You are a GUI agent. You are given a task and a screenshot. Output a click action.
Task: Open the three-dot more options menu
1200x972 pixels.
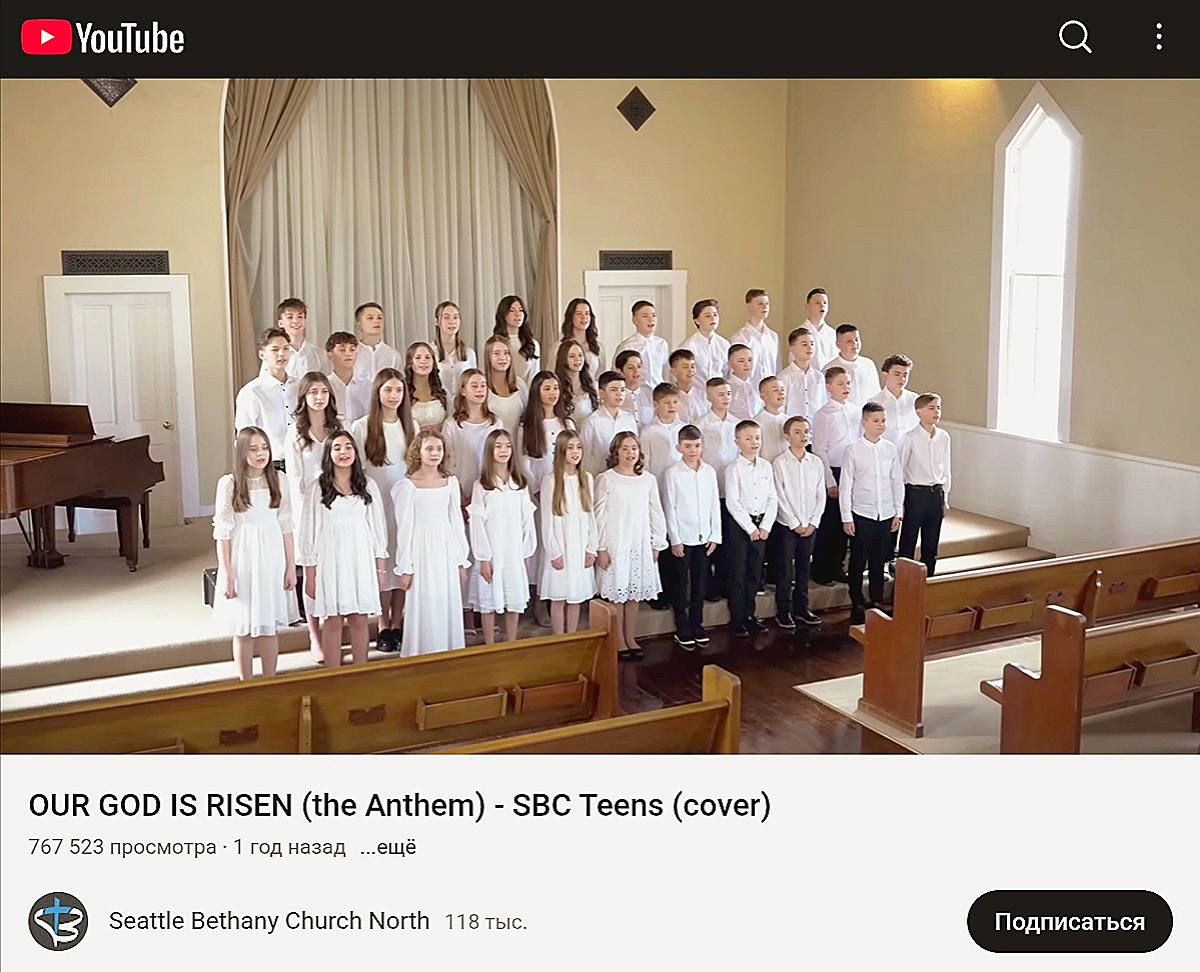(1159, 38)
